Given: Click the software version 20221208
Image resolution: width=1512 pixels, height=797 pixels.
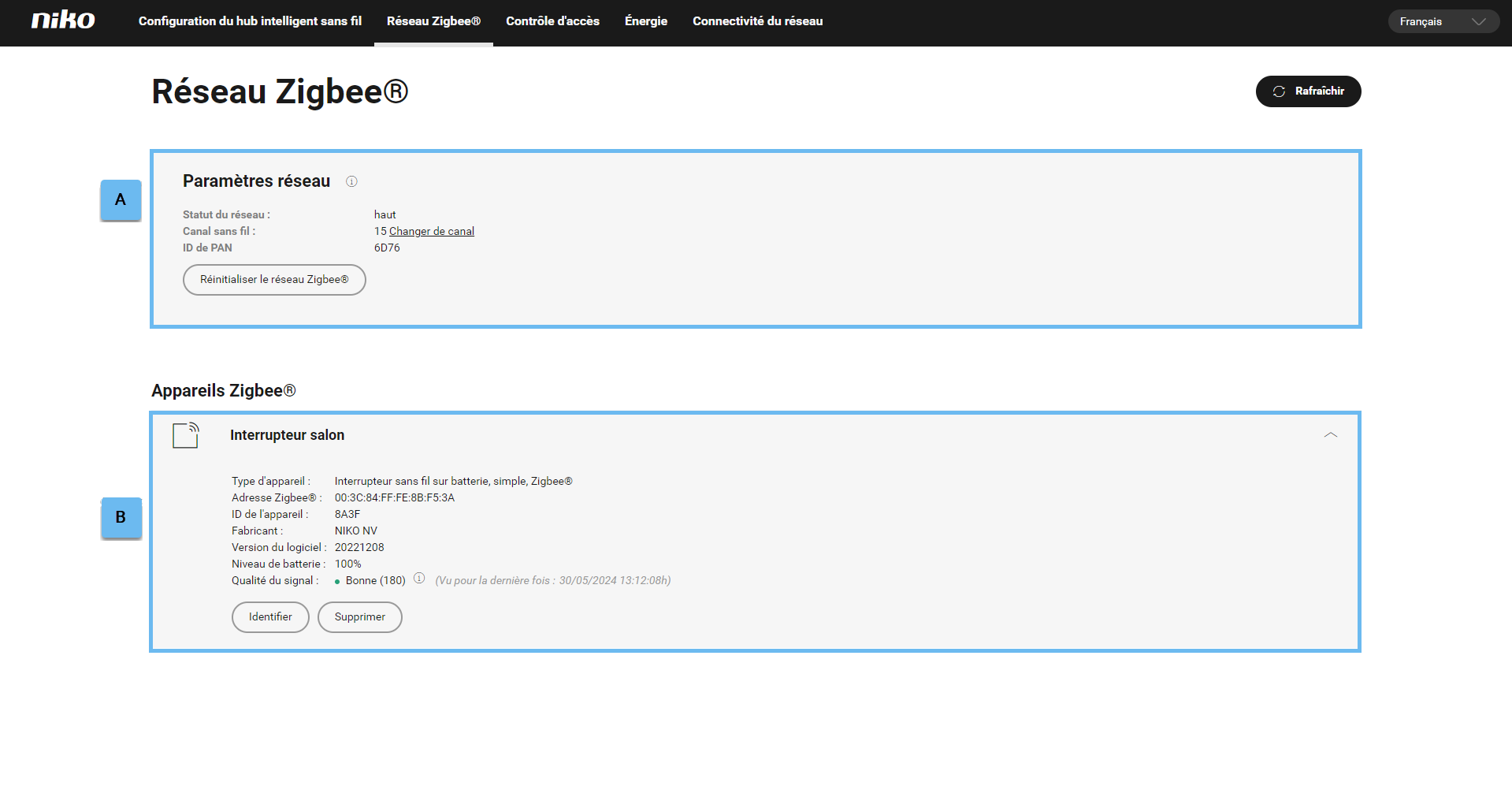Looking at the screenshot, I should [x=359, y=547].
